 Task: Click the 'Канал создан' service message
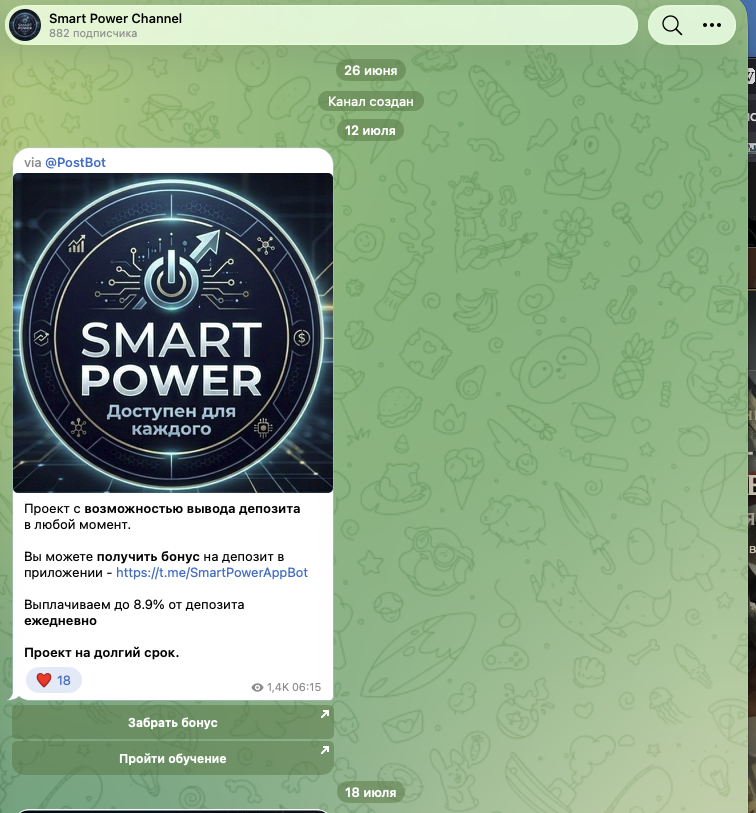coord(371,101)
